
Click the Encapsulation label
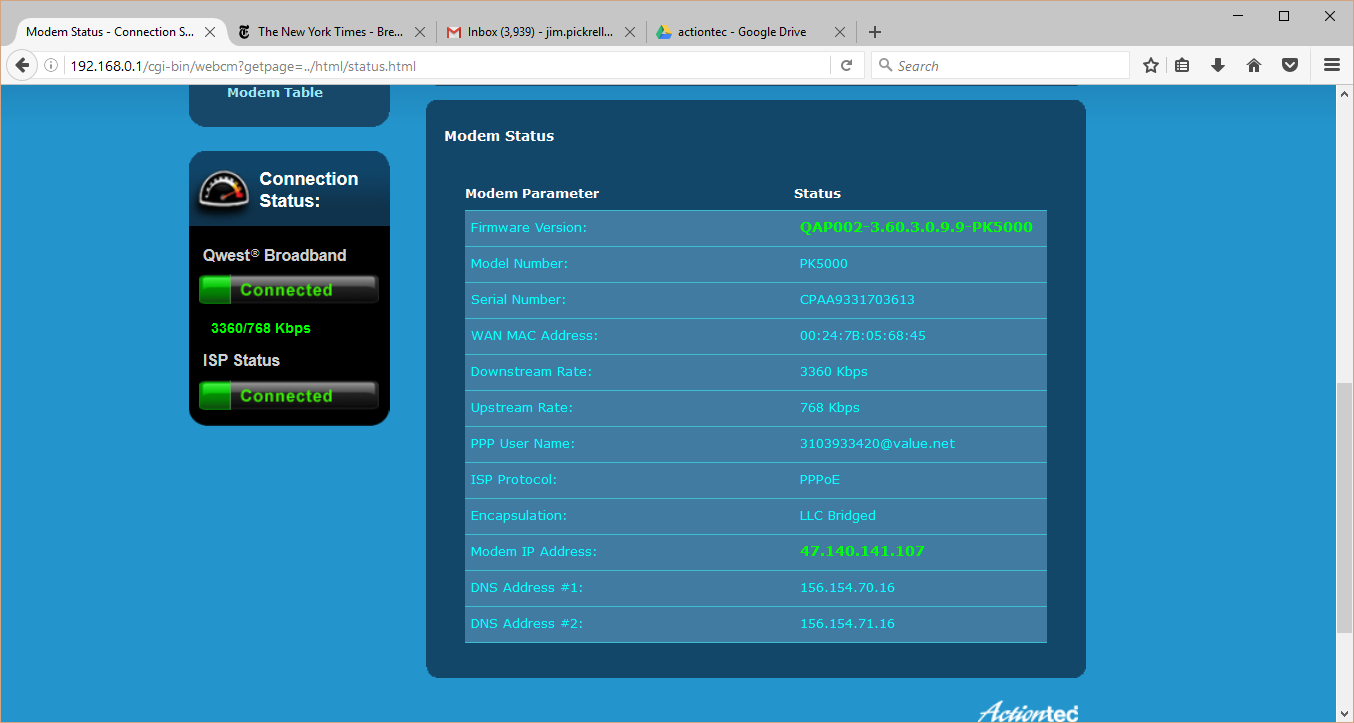click(x=518, y=516)
